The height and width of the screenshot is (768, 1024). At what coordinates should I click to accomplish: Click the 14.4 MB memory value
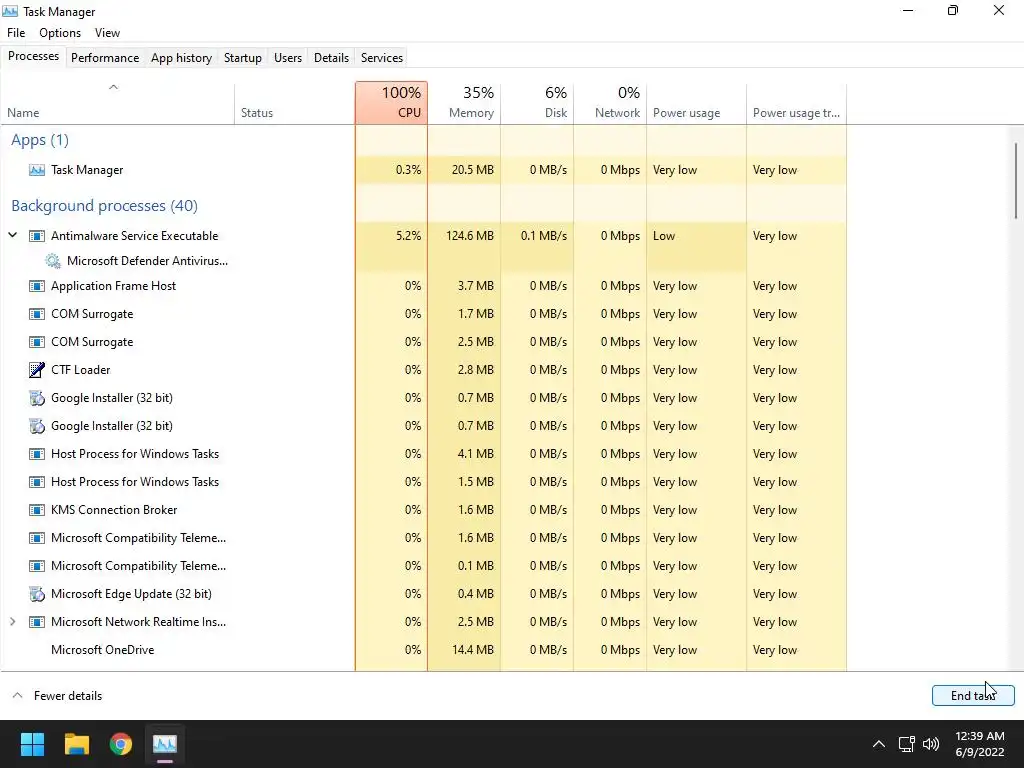[x=472, y=650]
